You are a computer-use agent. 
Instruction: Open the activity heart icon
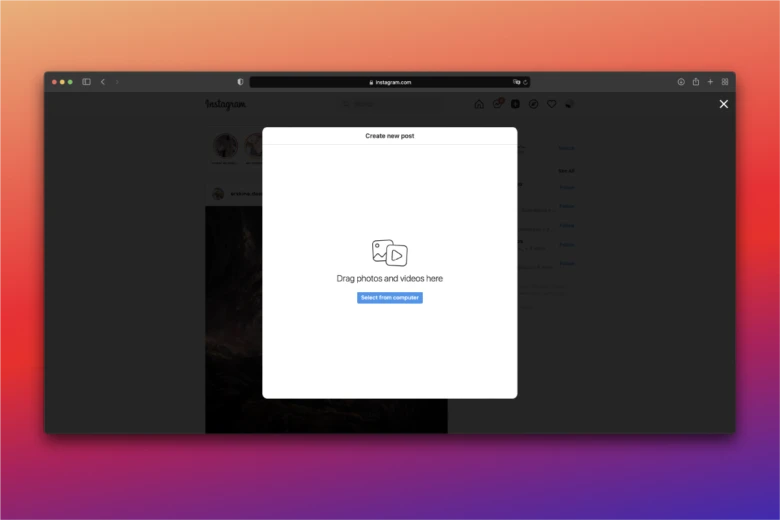click(551, 104)
